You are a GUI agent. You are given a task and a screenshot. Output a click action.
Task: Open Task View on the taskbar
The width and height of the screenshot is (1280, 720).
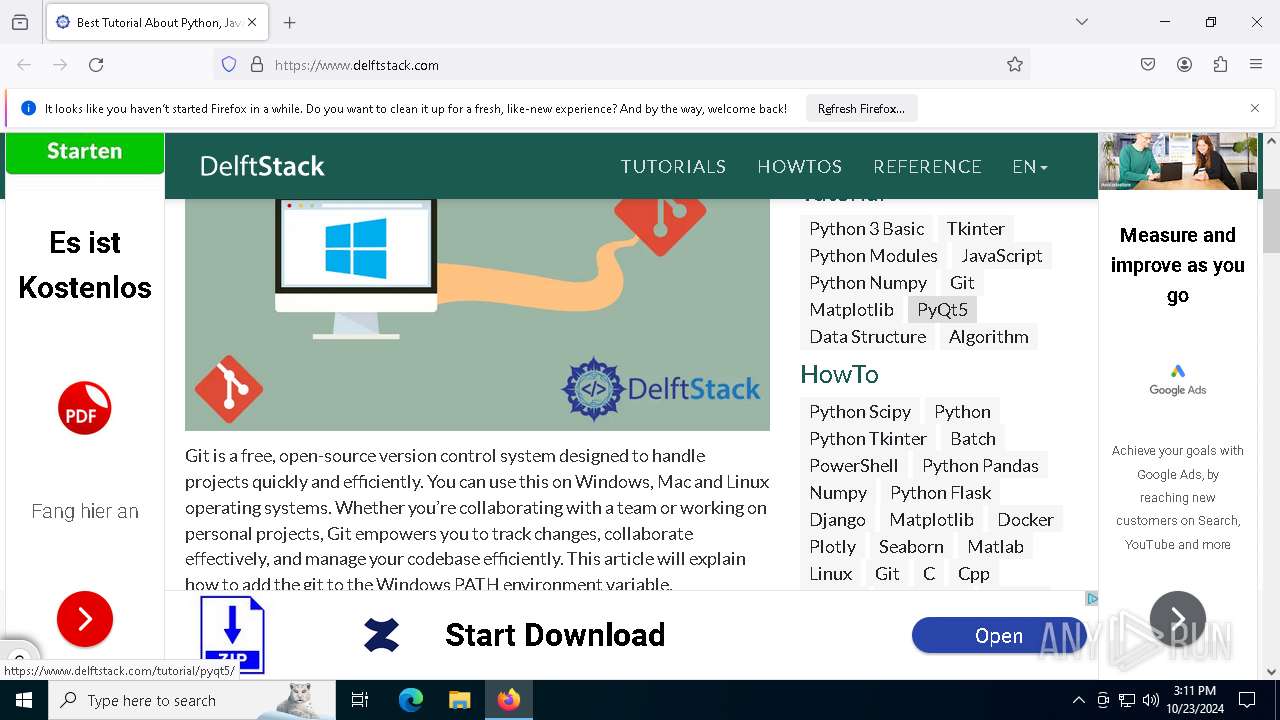[x=360, y=700]
